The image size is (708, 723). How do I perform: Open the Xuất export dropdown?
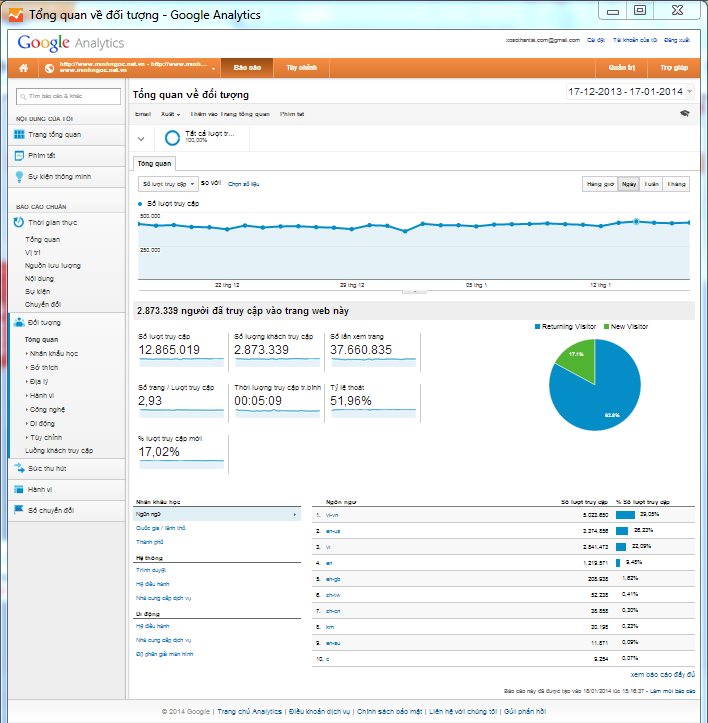170,114
